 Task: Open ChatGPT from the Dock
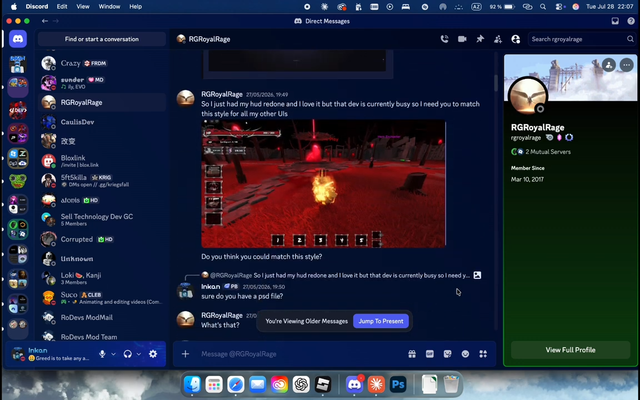tap(301, 384)
